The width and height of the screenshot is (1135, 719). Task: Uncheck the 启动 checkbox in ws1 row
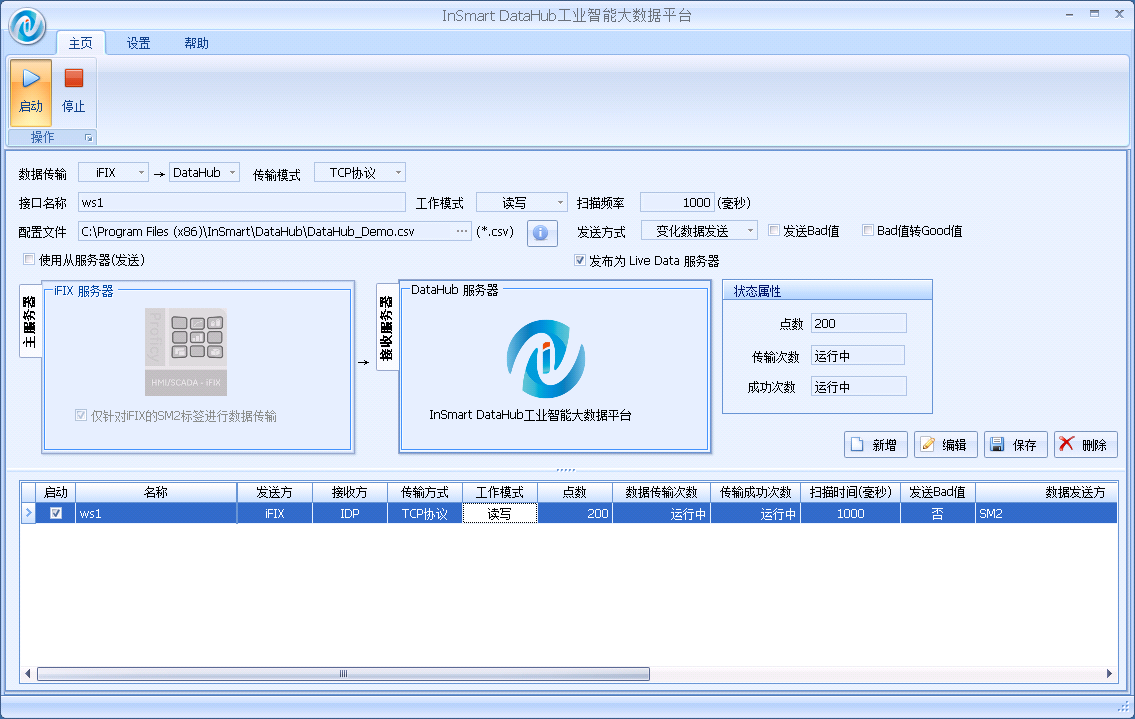click(56, 513)
